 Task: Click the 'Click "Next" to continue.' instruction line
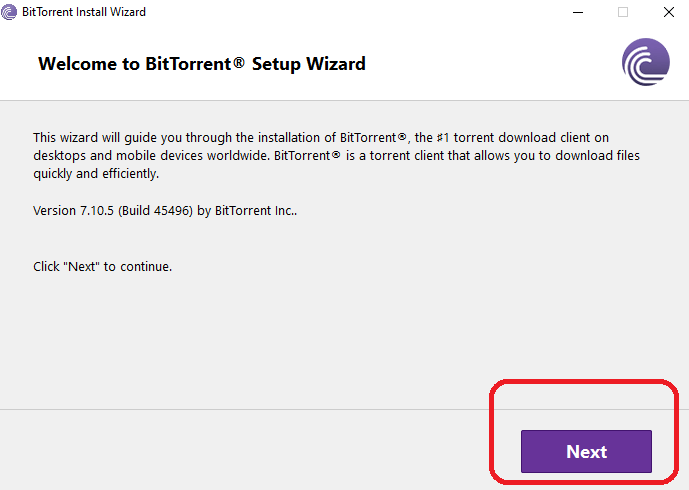pyautogui.click(x=102, y=267)
